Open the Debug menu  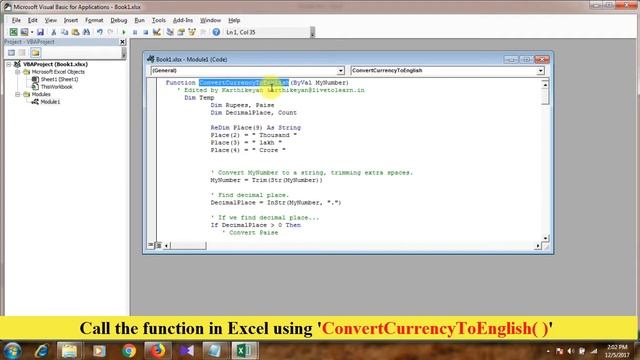coord(118,20)
